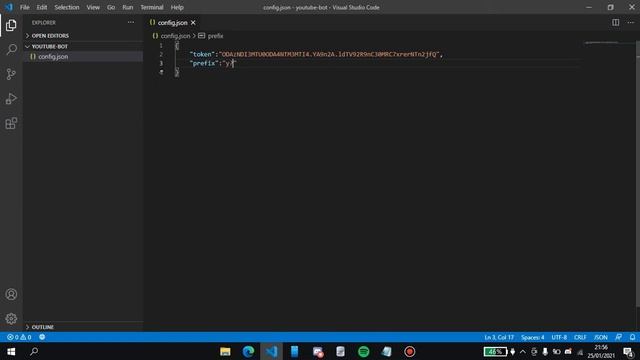Viewport: 640px width, 360px height.
Task: Open the Search view in activity bar
Action: 11,50
